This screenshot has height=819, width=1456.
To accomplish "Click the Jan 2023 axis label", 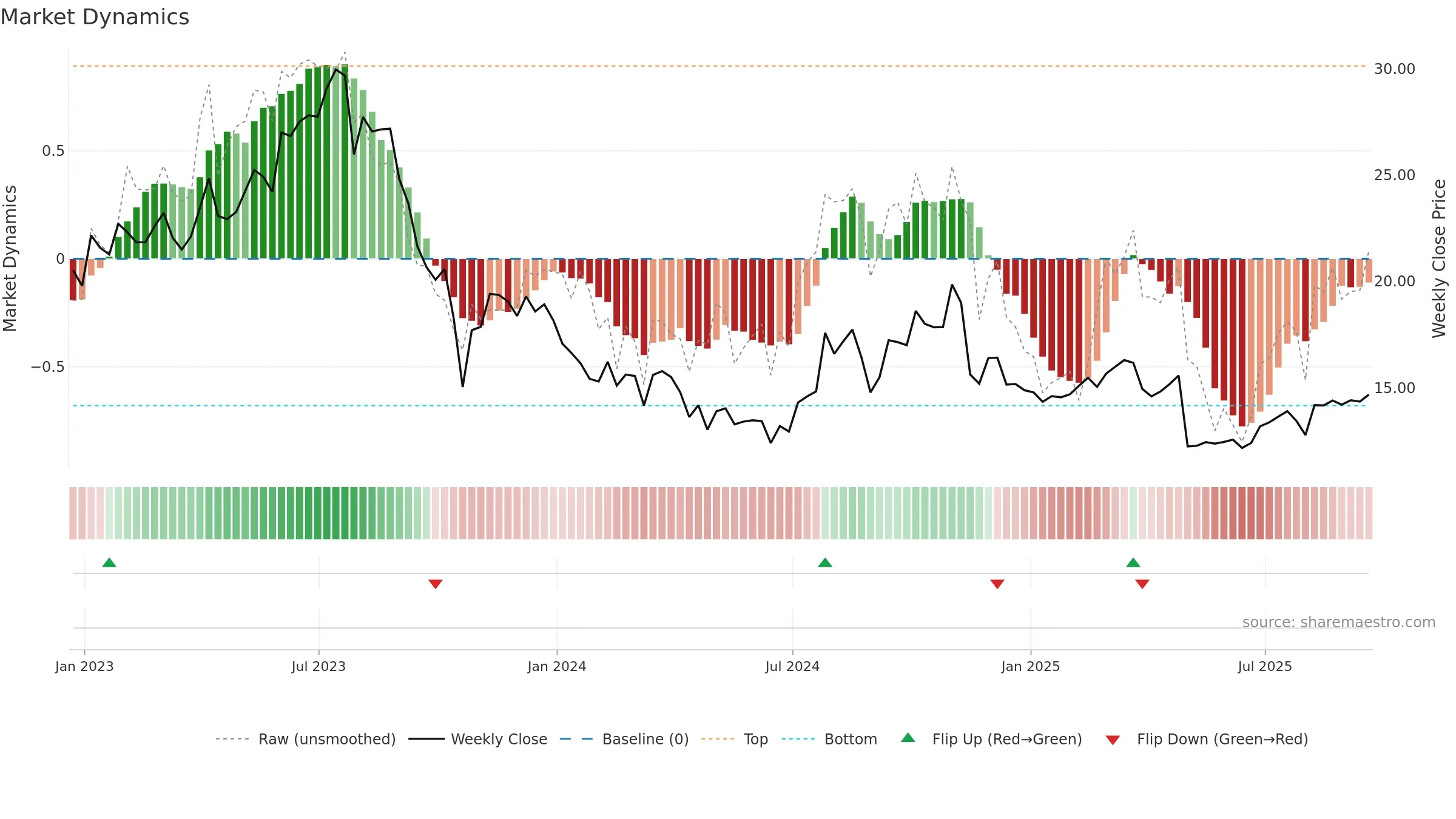I will click(84, 666).
